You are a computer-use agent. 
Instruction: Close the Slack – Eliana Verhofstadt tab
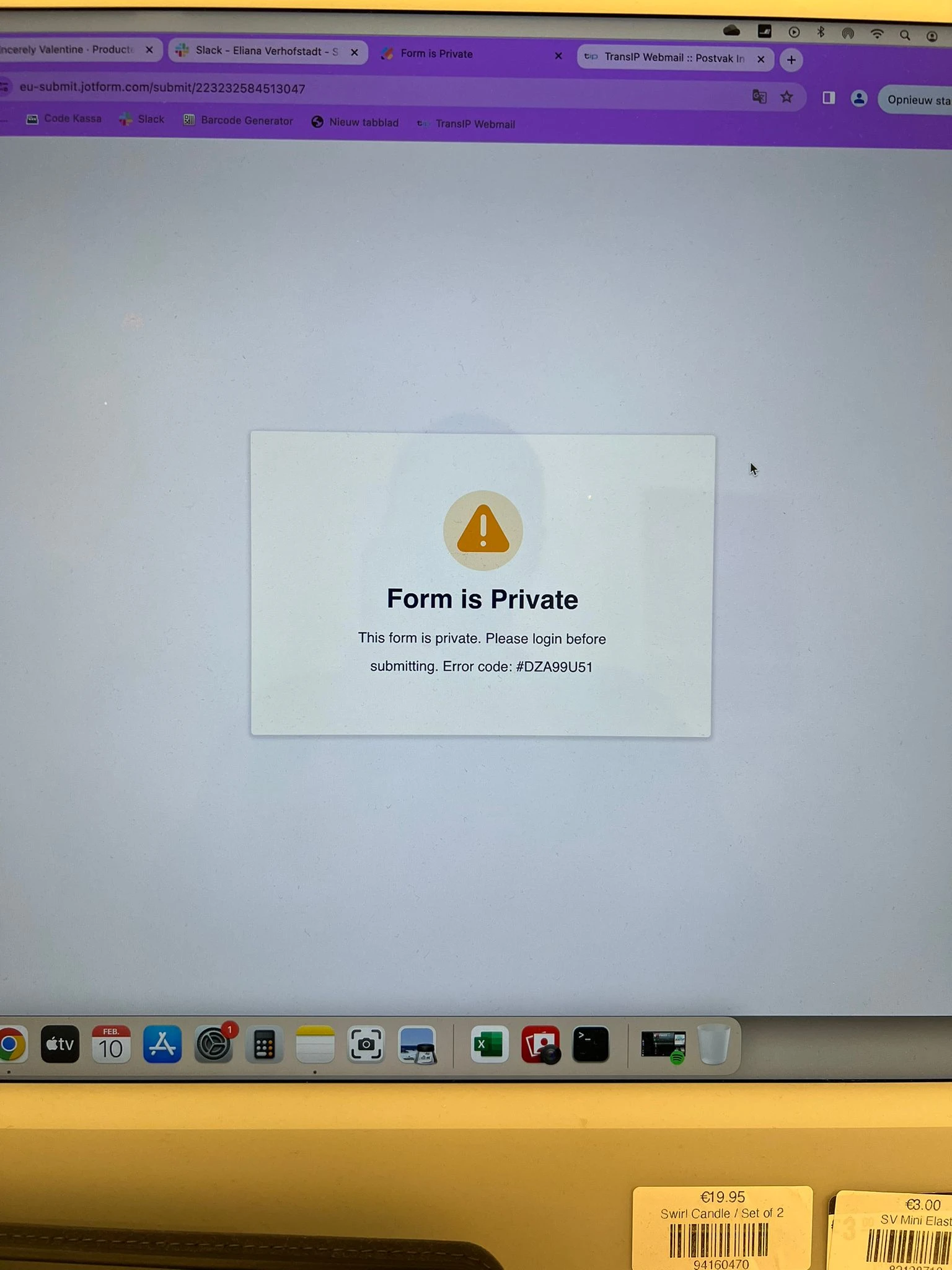[355, 52]
